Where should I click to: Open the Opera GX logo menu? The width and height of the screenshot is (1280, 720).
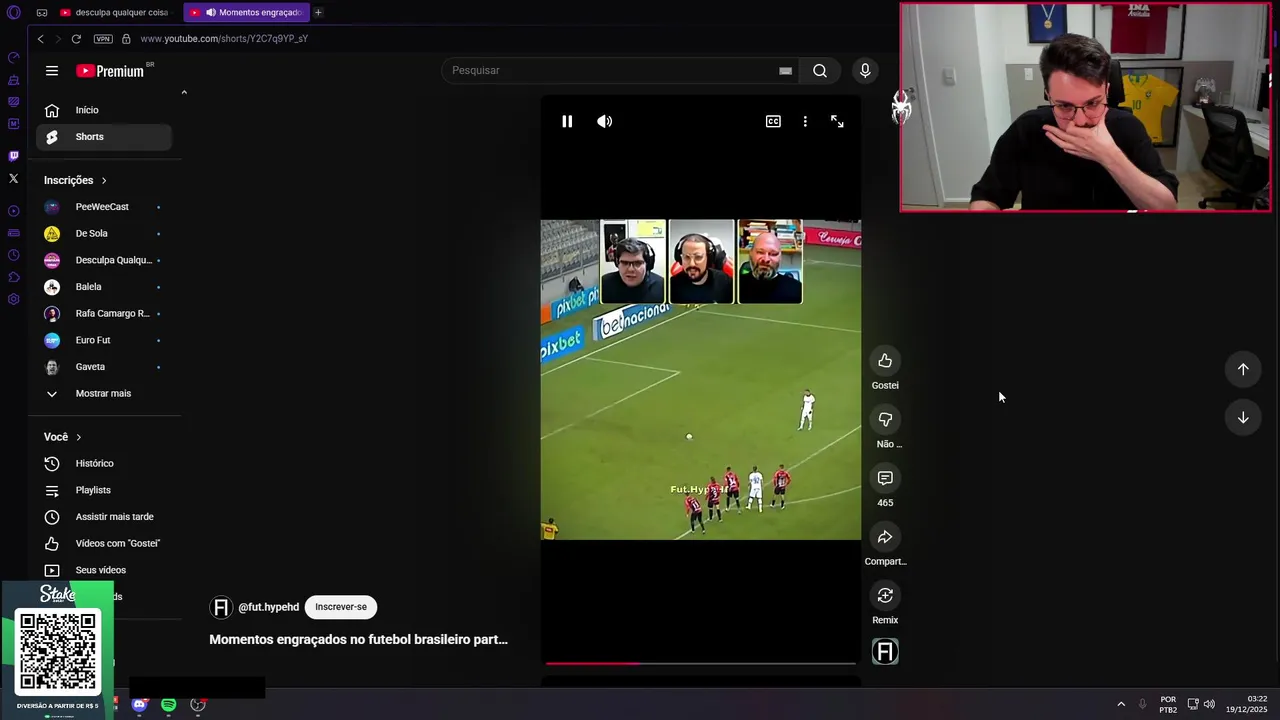coord(14,12)
